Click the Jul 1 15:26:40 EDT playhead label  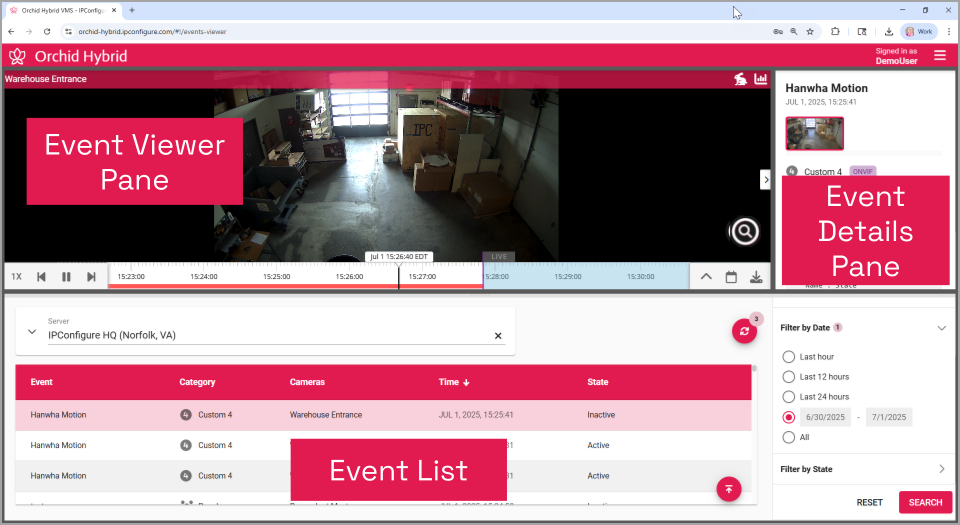point(399,256)
